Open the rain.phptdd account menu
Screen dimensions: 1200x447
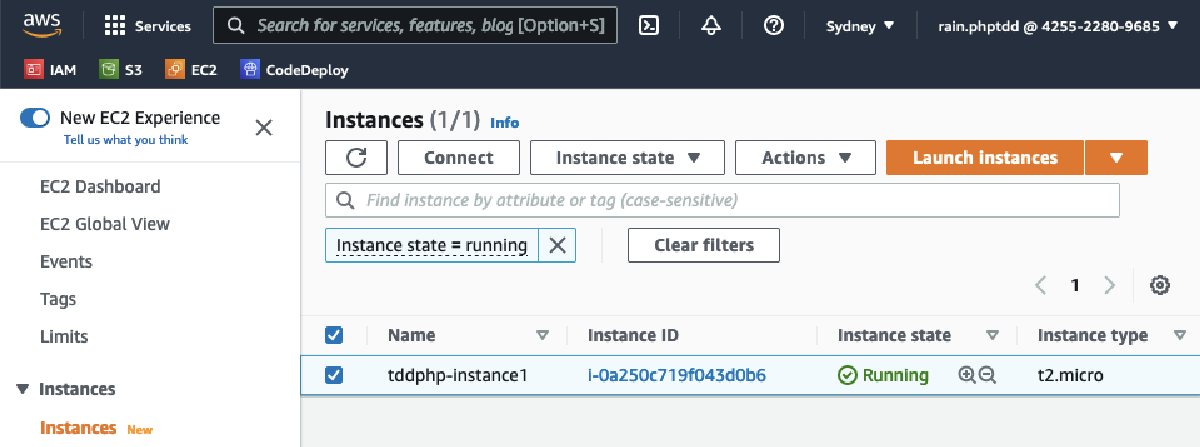coord(1058,26)
